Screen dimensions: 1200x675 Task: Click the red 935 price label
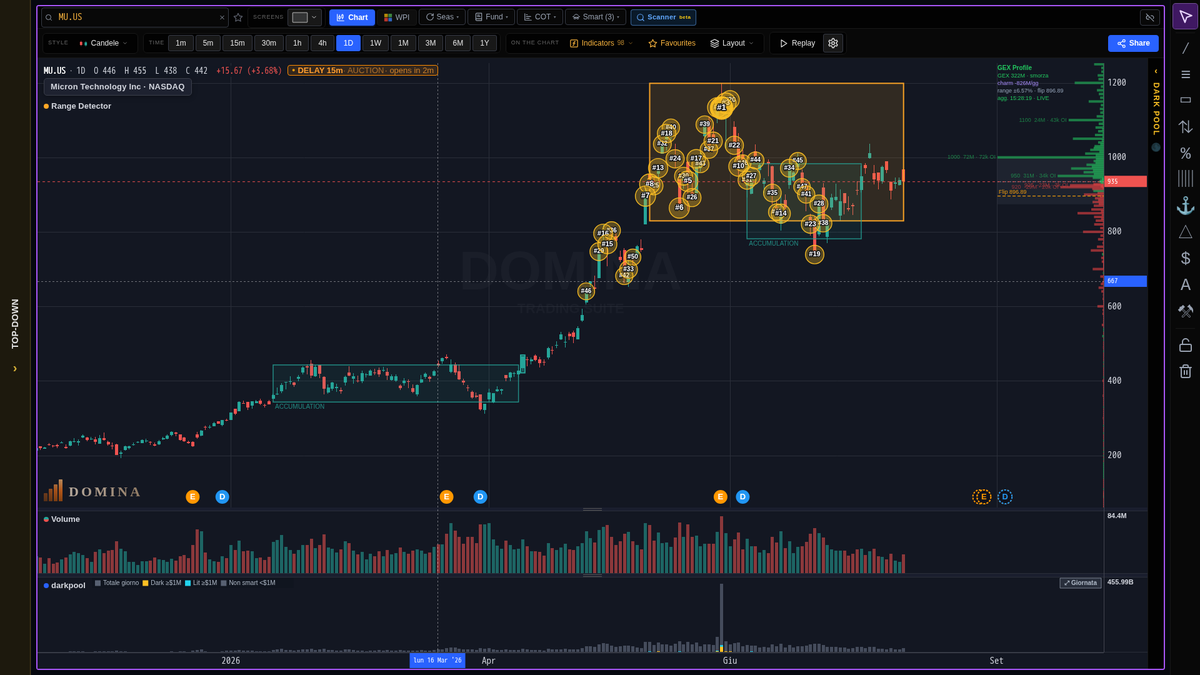coord(1125,181)
